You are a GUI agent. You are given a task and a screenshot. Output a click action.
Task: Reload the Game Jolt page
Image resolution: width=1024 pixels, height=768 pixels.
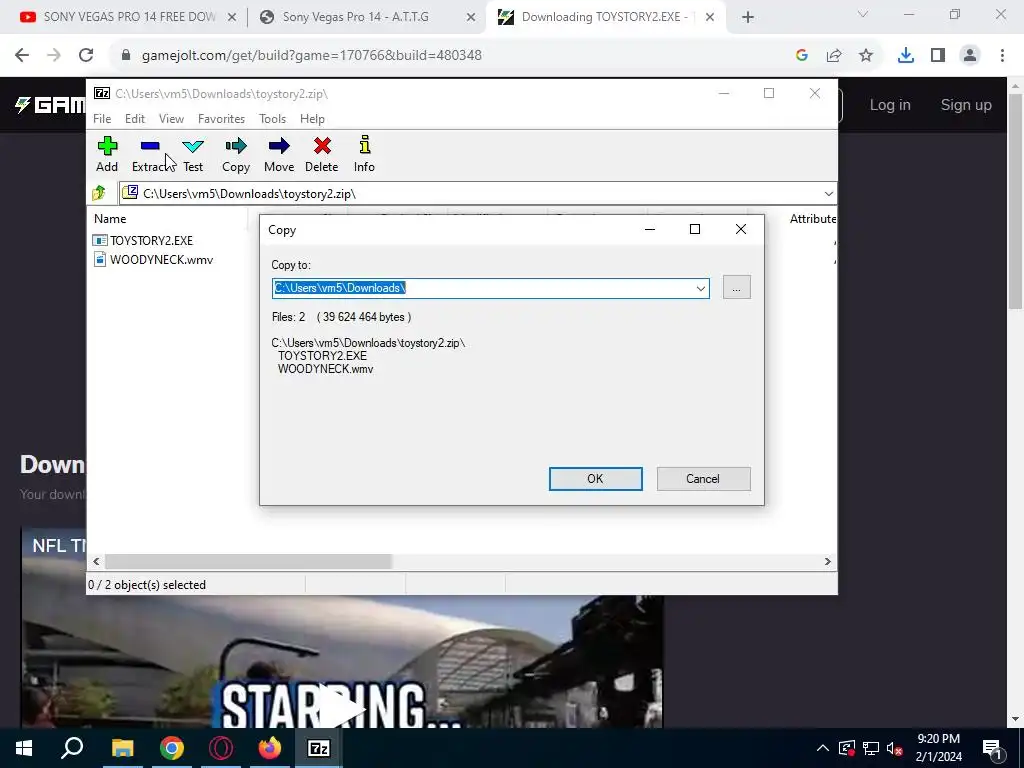click(86, 56)
